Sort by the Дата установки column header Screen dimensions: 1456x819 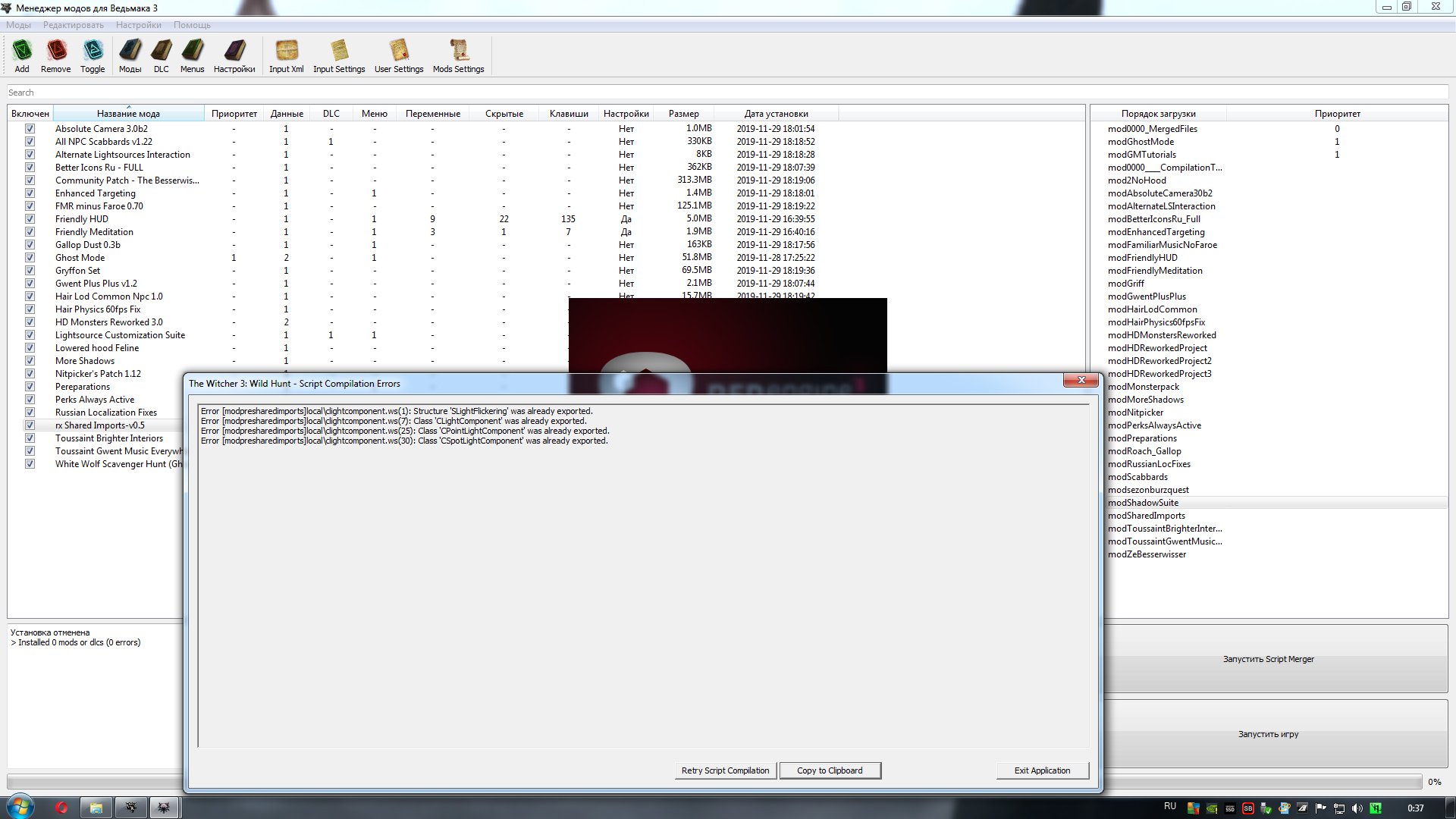click(x=776, y=114)
